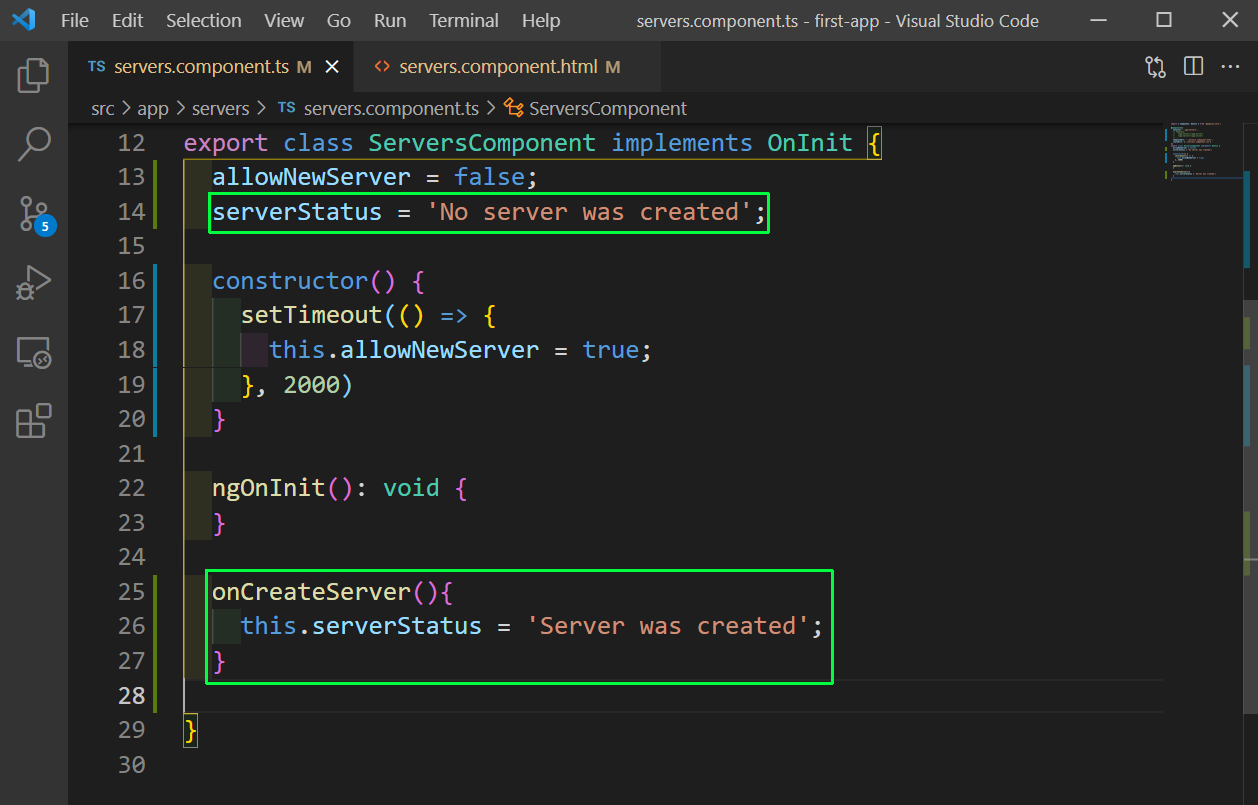Open the Extensions view icon
The width and height of the screenshot is (1258, 805).
coord(34,421)
